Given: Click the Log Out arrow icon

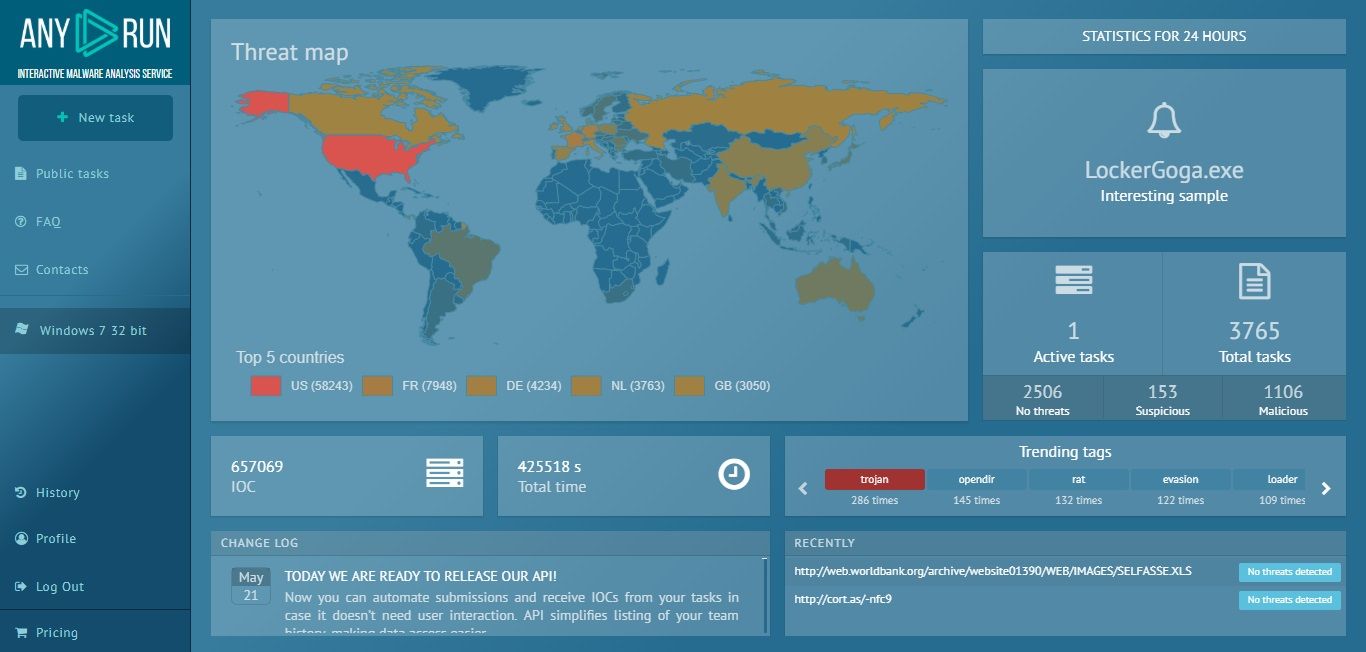Looking at the screenshot, I should point(21,587).
